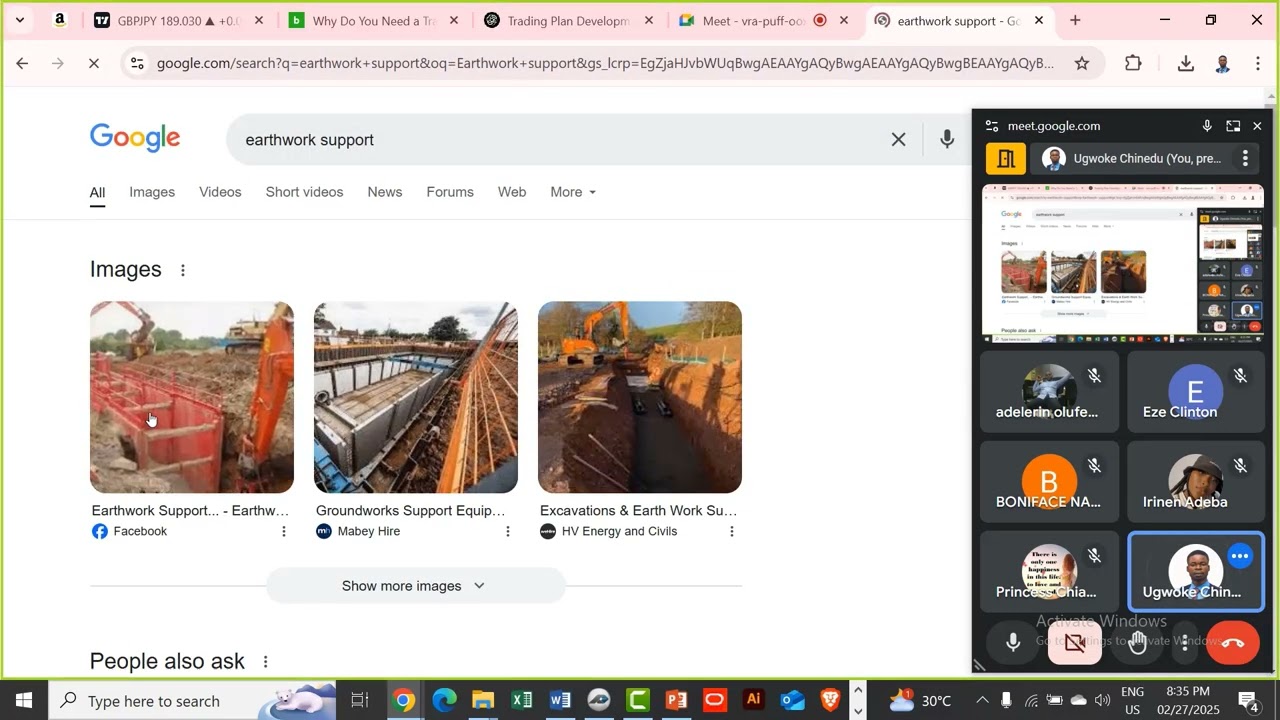
Task: Launch Adobe Illustrator from the taskbar
Action: pos(754,700)
